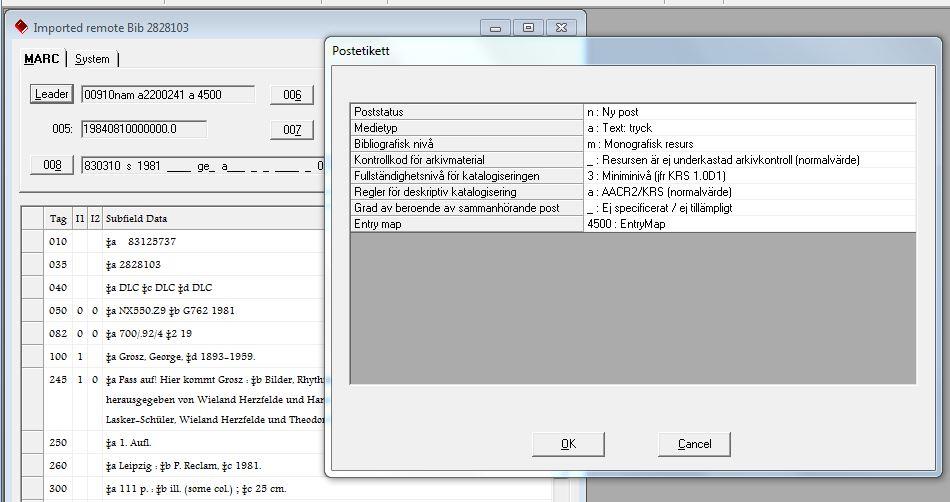Open the 008 field button
The image size is (950, 502).
click(x=52, y=165)
